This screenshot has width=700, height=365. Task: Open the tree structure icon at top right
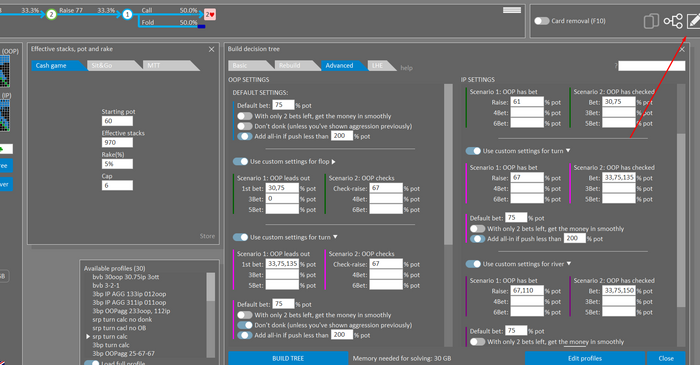[673, 21]
